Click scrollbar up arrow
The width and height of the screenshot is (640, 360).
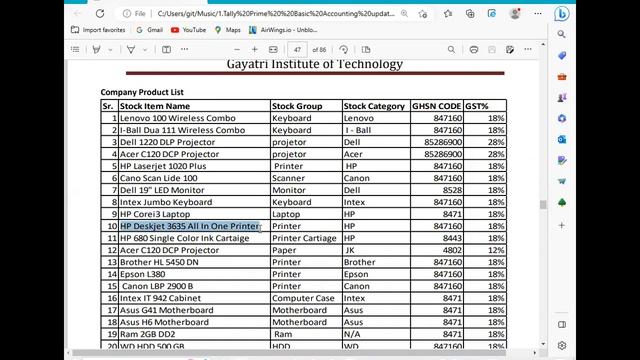543,44
